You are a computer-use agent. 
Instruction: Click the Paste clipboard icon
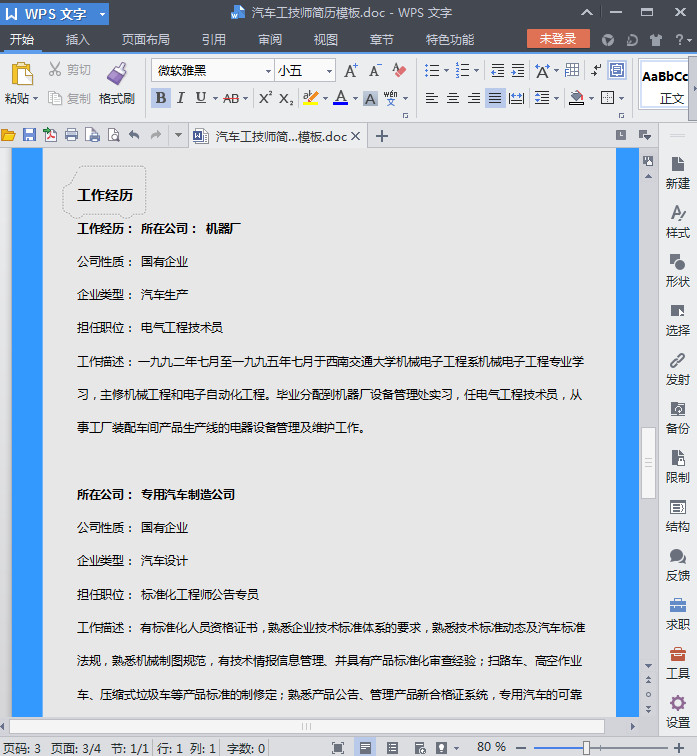click(x=22, y=74)
